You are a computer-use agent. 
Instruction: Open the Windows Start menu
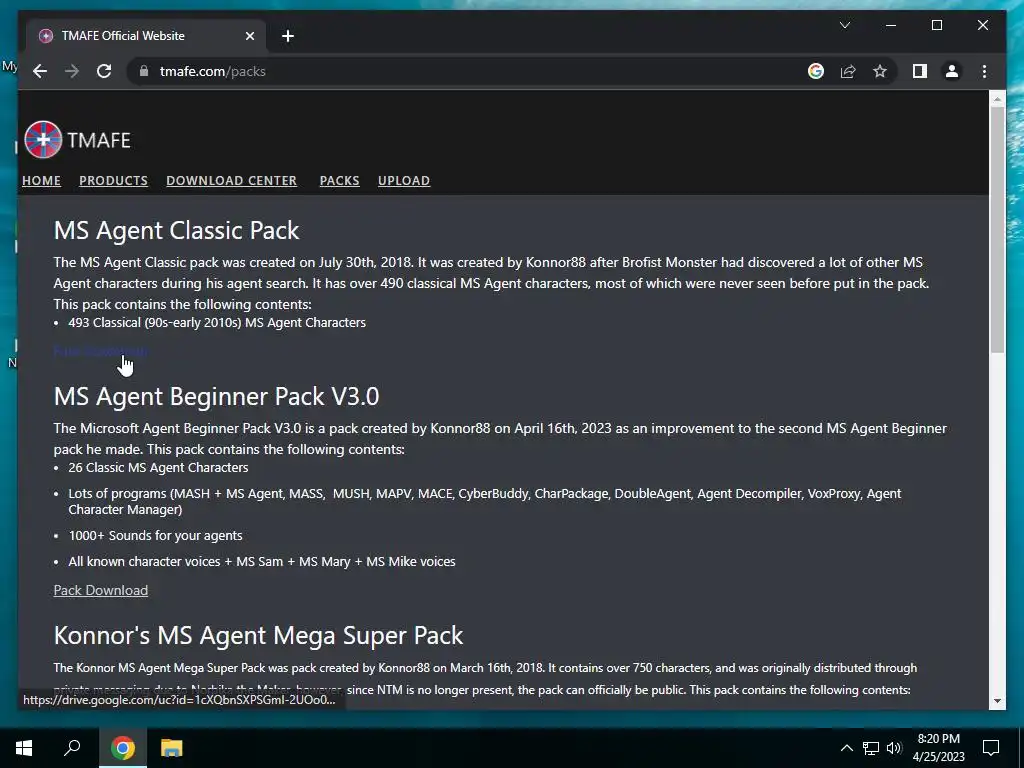24,748
